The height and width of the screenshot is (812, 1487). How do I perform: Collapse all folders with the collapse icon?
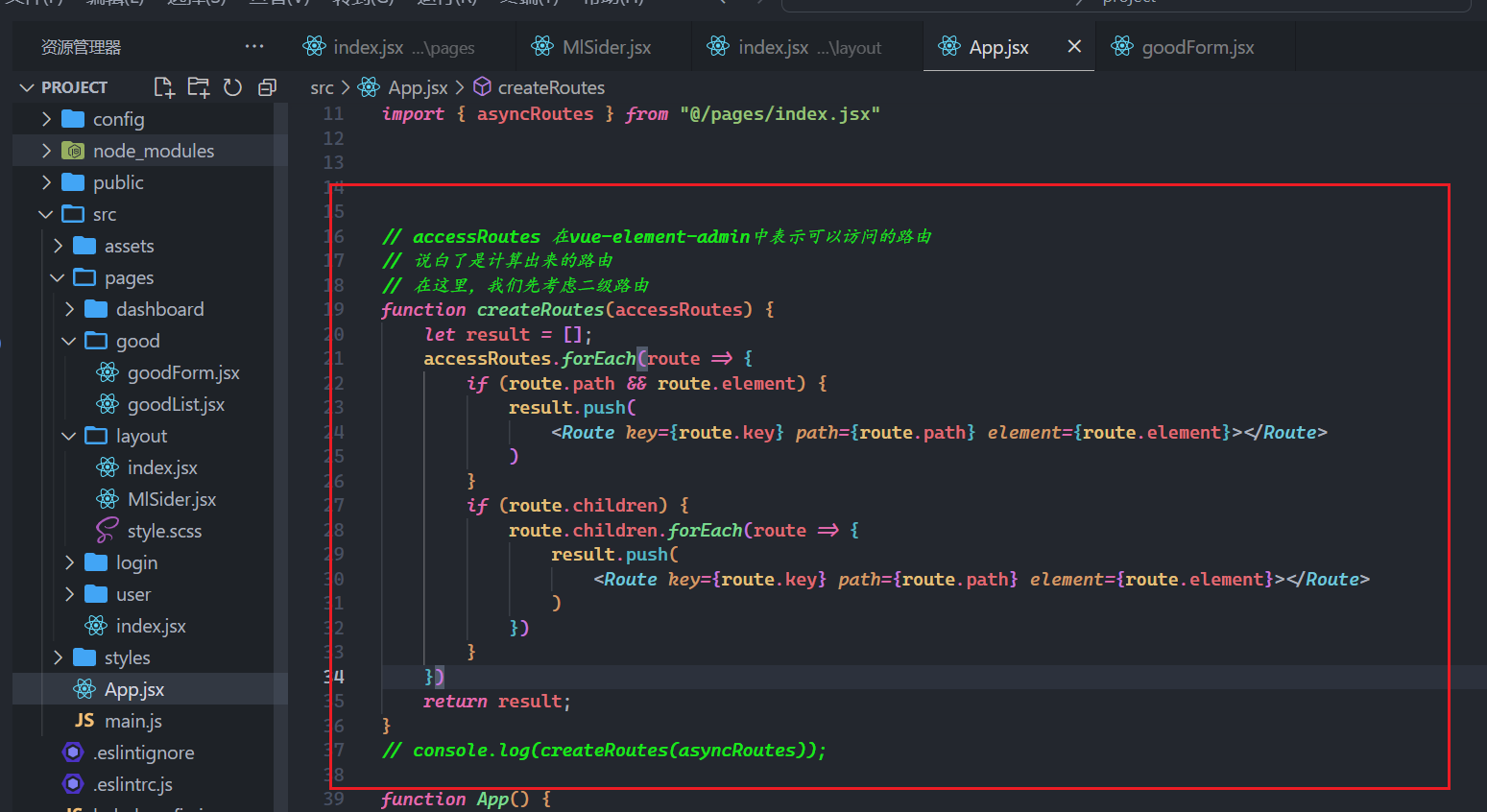pos(267,87)
